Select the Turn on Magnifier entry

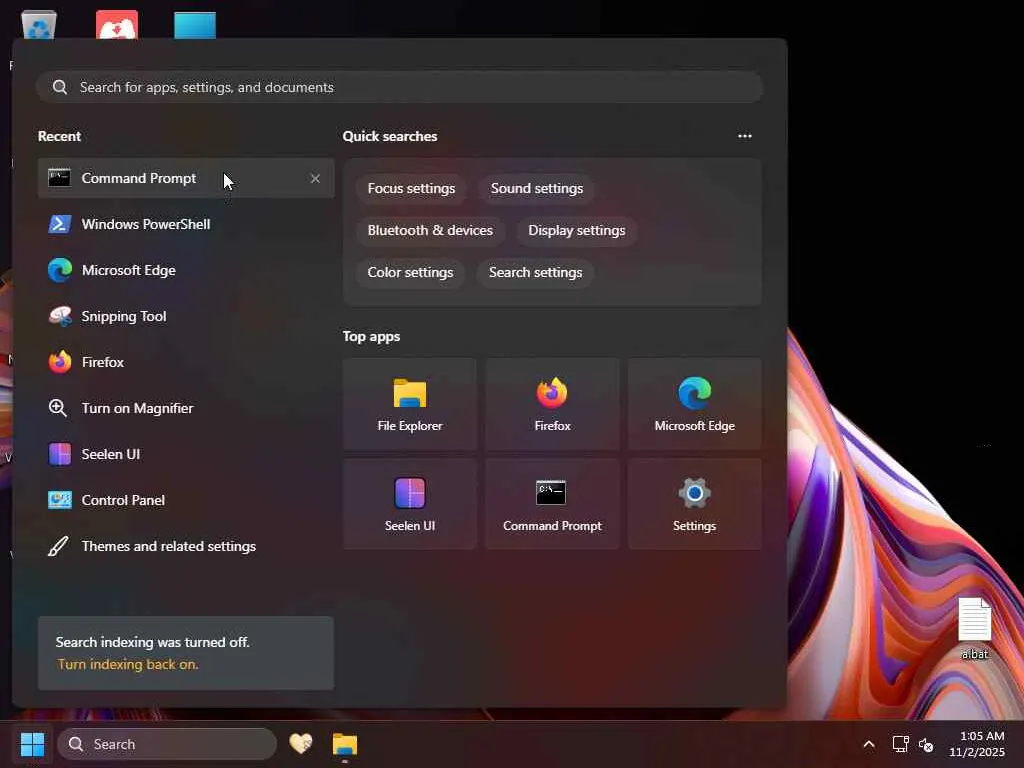click(x=186, y=408)
